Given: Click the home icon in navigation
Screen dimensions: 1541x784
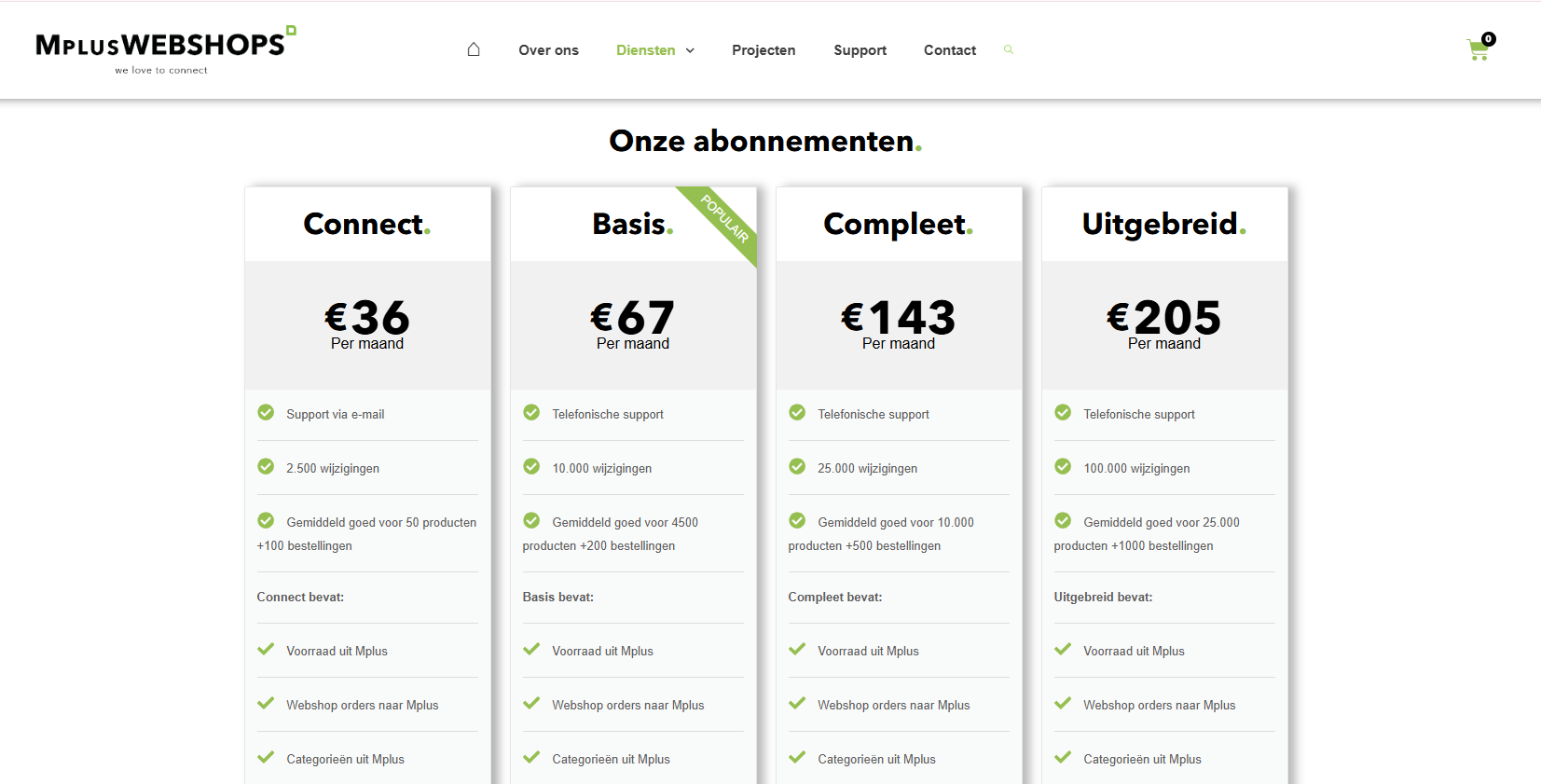Looking at the screenshot, I should click(474, 49).
